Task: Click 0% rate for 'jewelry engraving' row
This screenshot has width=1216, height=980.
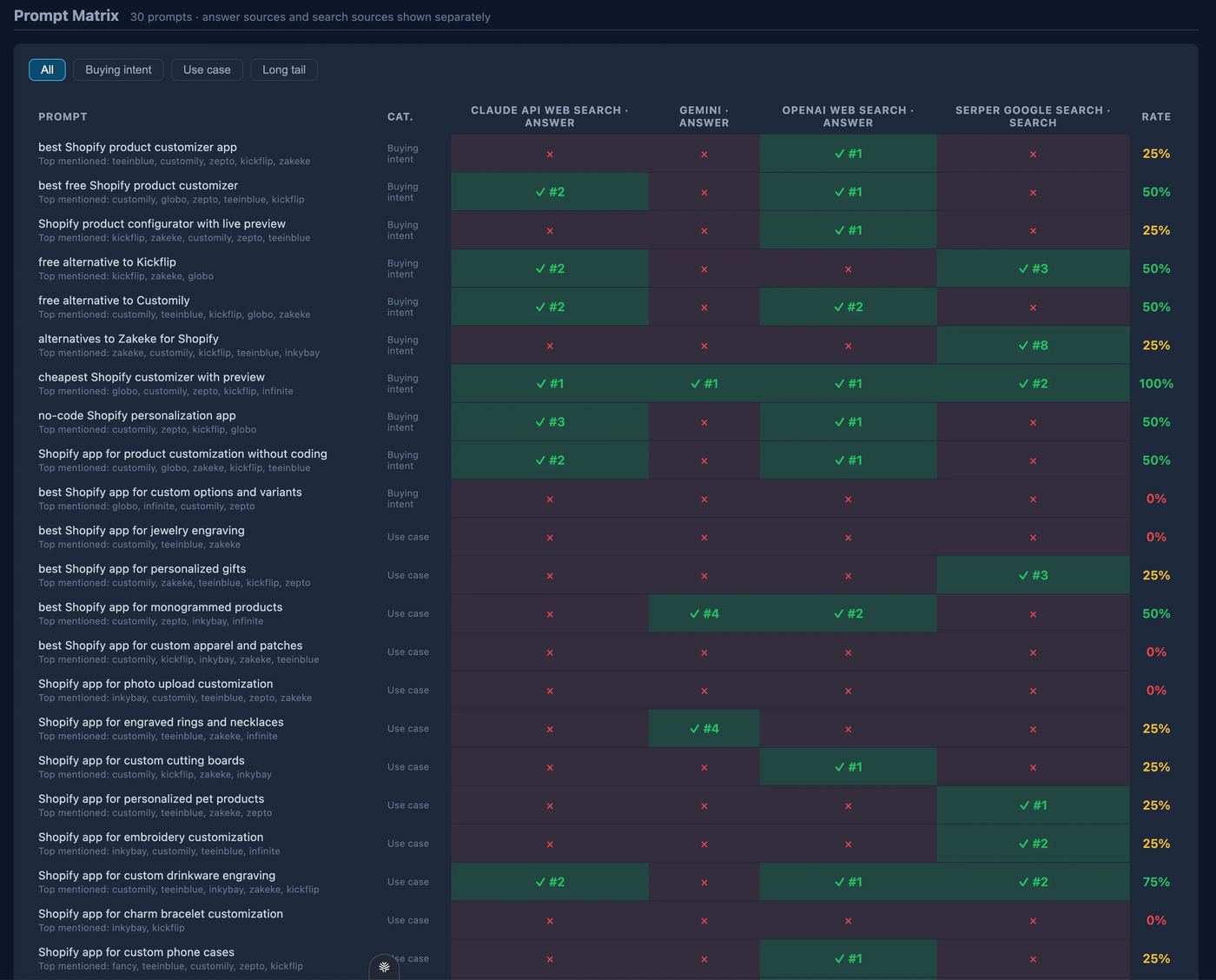Action: click(x=1156, y=537)
